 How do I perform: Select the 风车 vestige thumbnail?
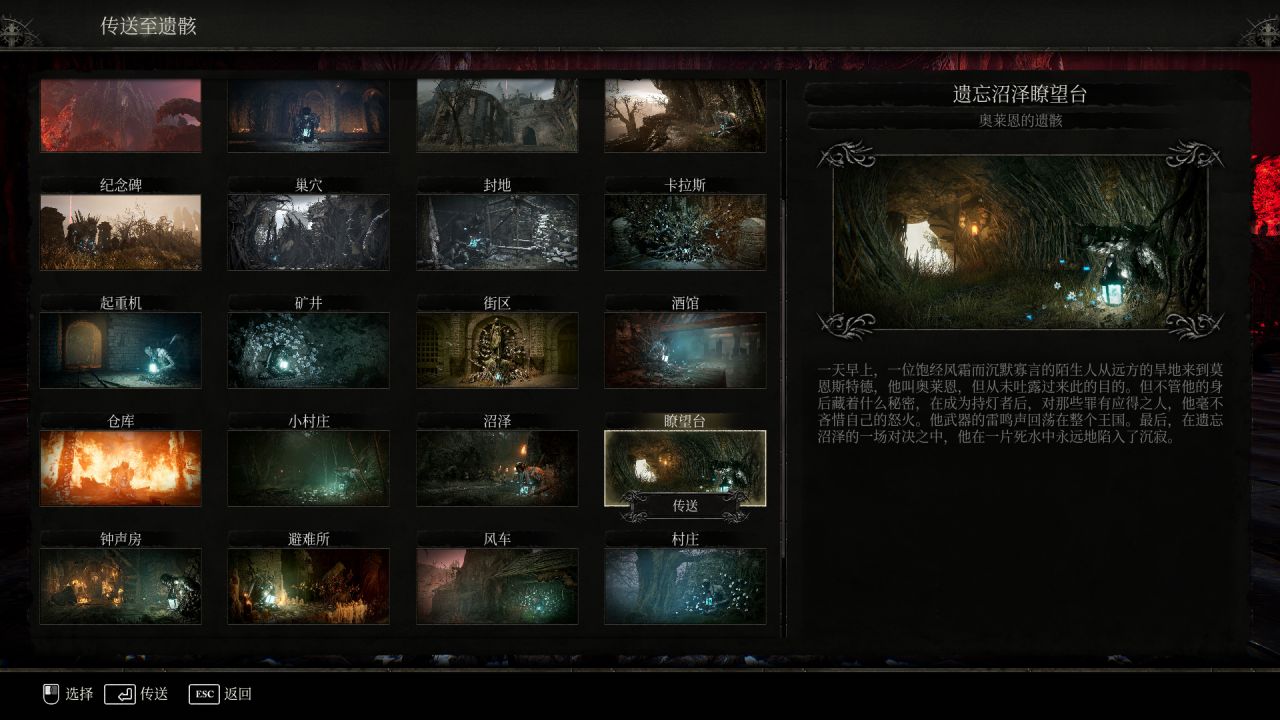(x=497, y=586)
